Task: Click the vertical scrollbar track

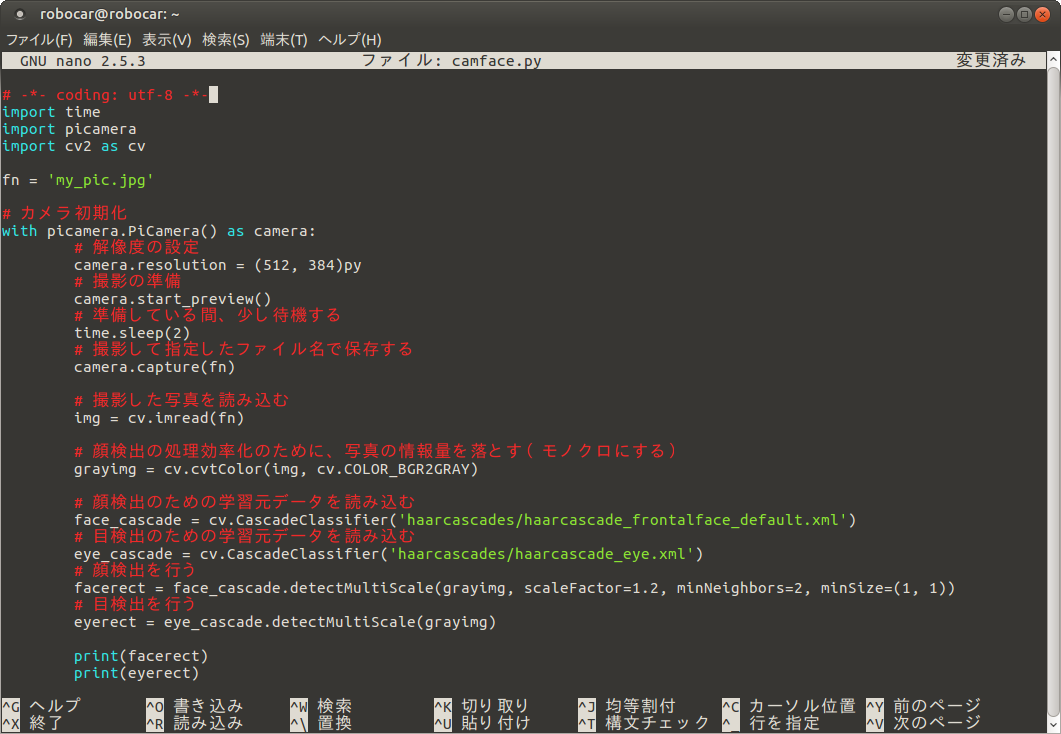Action: 1054,392
